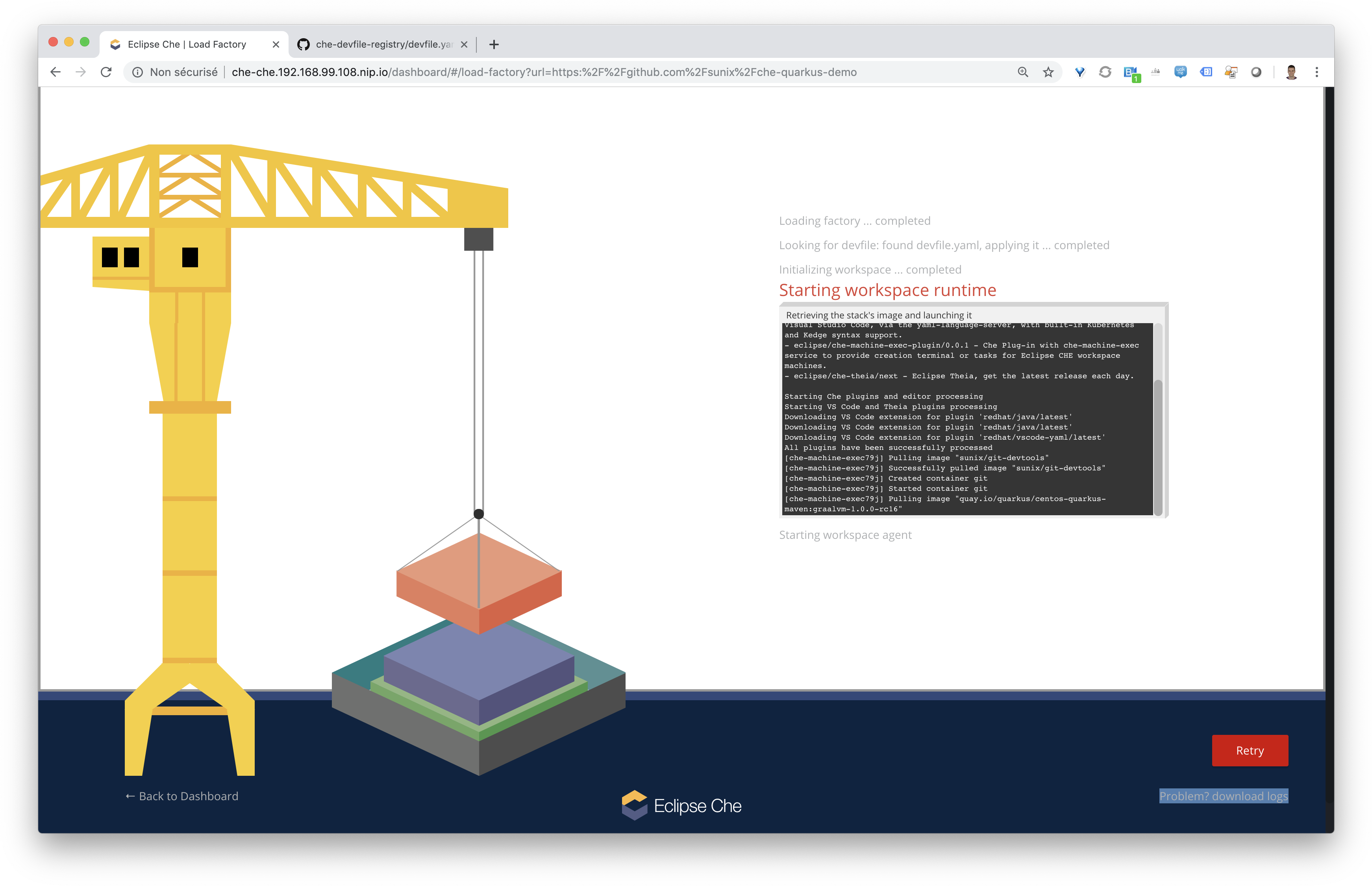Click the log console vertical scrollbar

tap(1158, 447)
